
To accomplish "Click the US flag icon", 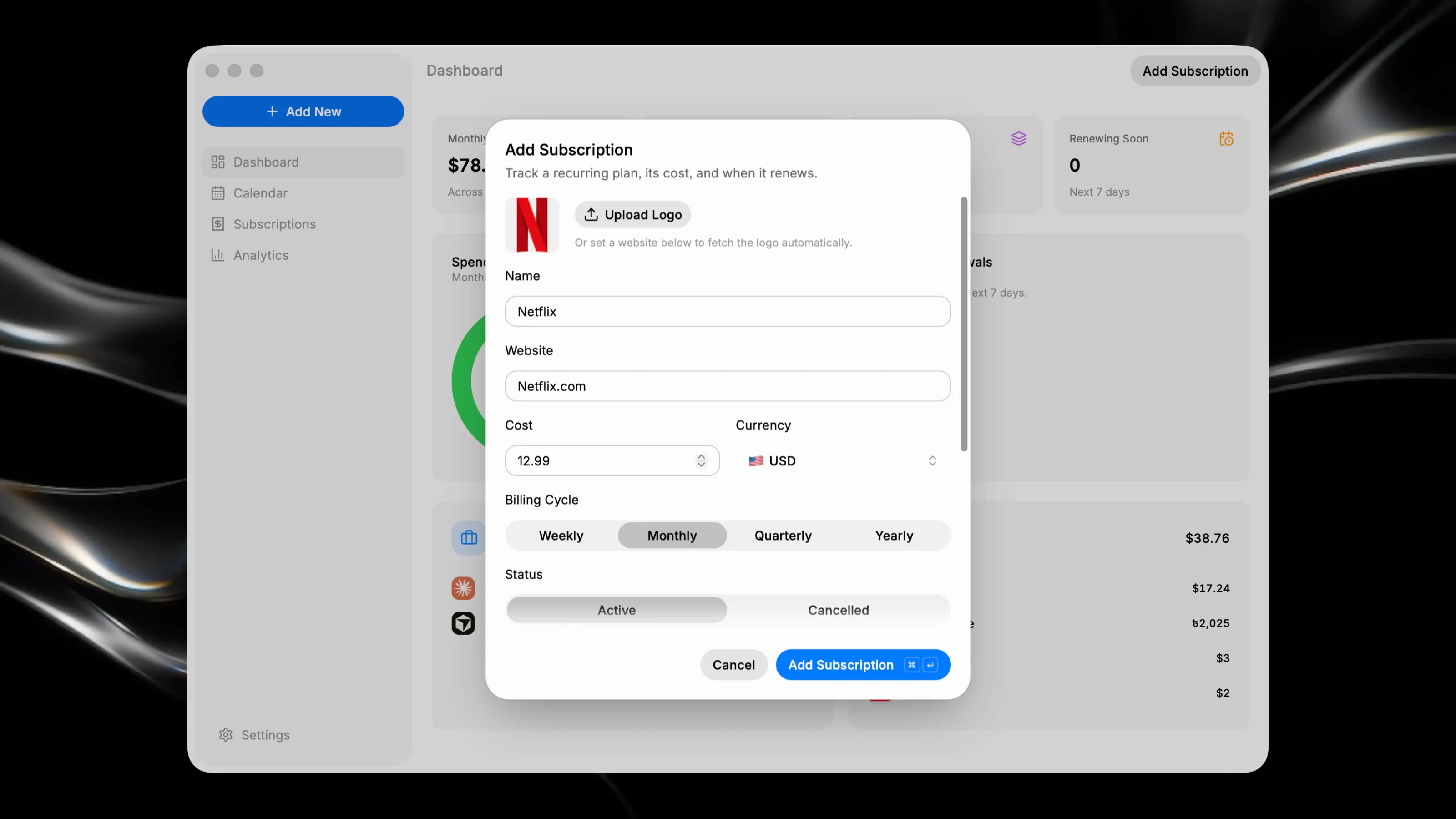I will [x=756, y=460].
